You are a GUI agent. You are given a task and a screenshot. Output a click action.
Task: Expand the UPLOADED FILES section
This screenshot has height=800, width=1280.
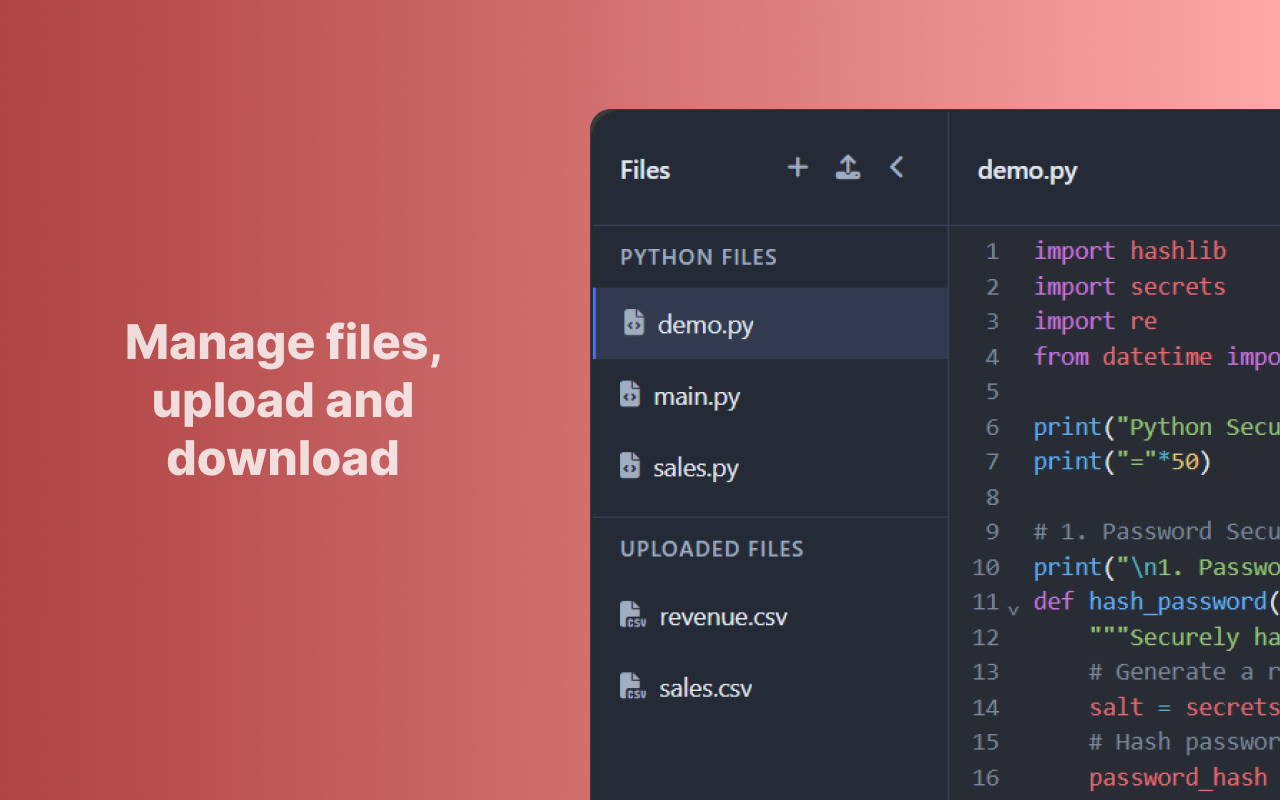tap(711, 548)
